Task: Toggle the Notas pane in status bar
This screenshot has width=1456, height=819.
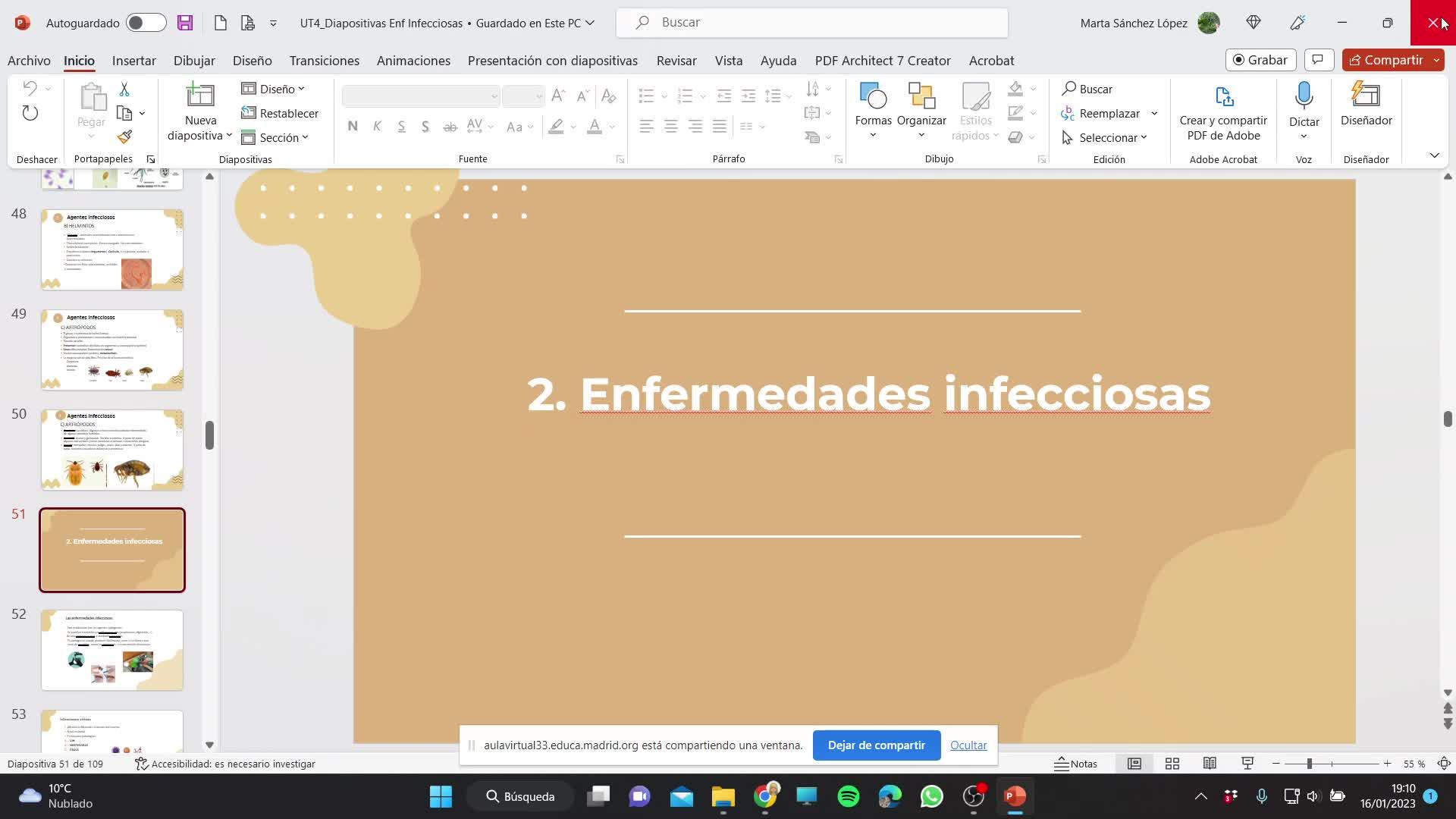Action: tap(1076, 764)
